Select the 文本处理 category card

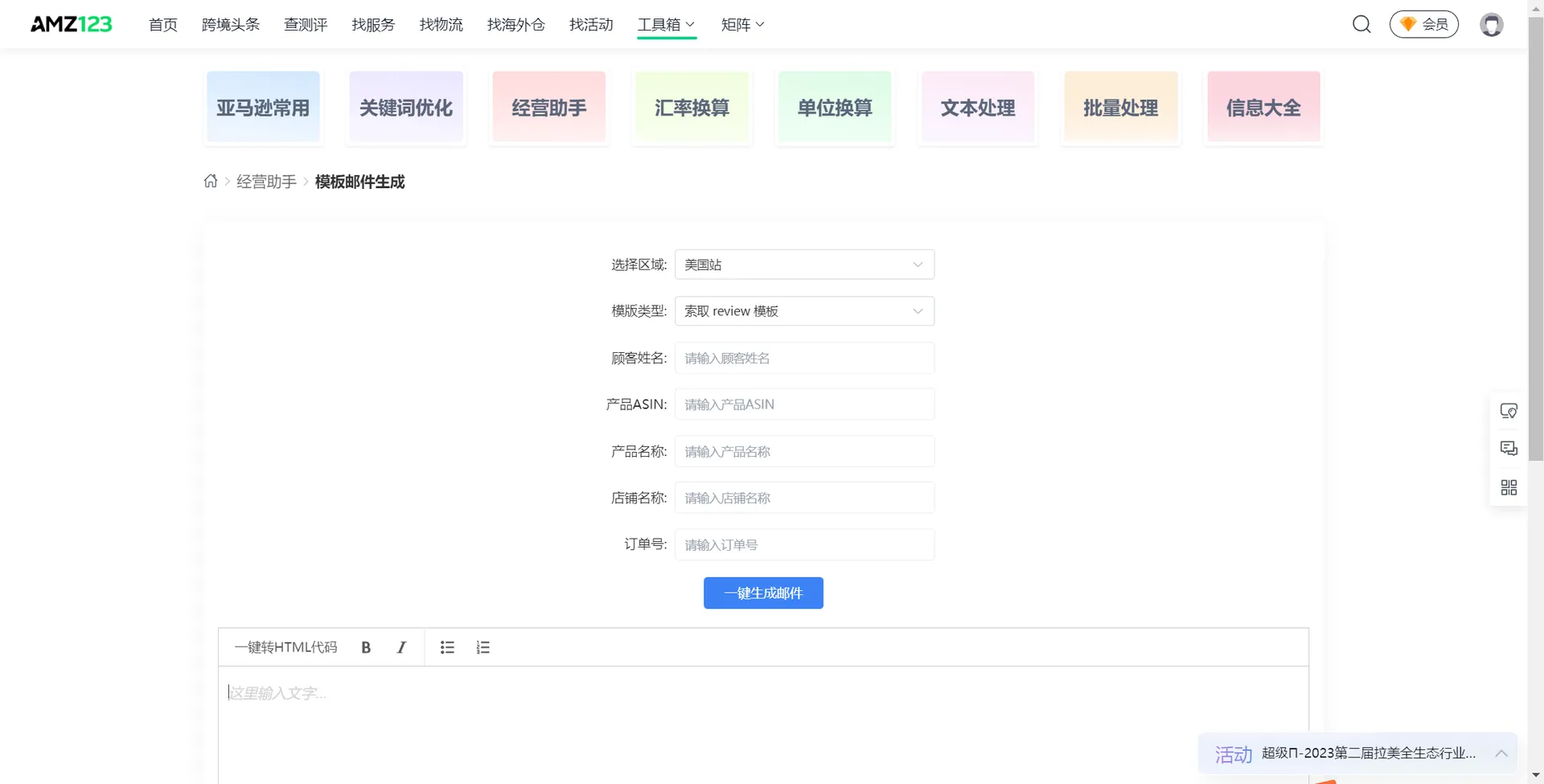click(978, 107)
